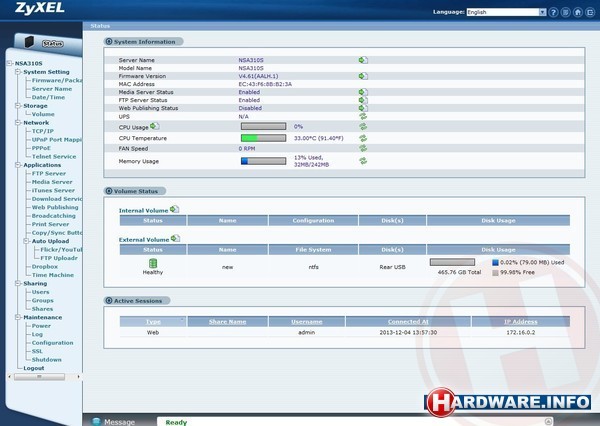Open the External Volume settings icon
The width and height of the screenshot is (600, 426).
175,238
